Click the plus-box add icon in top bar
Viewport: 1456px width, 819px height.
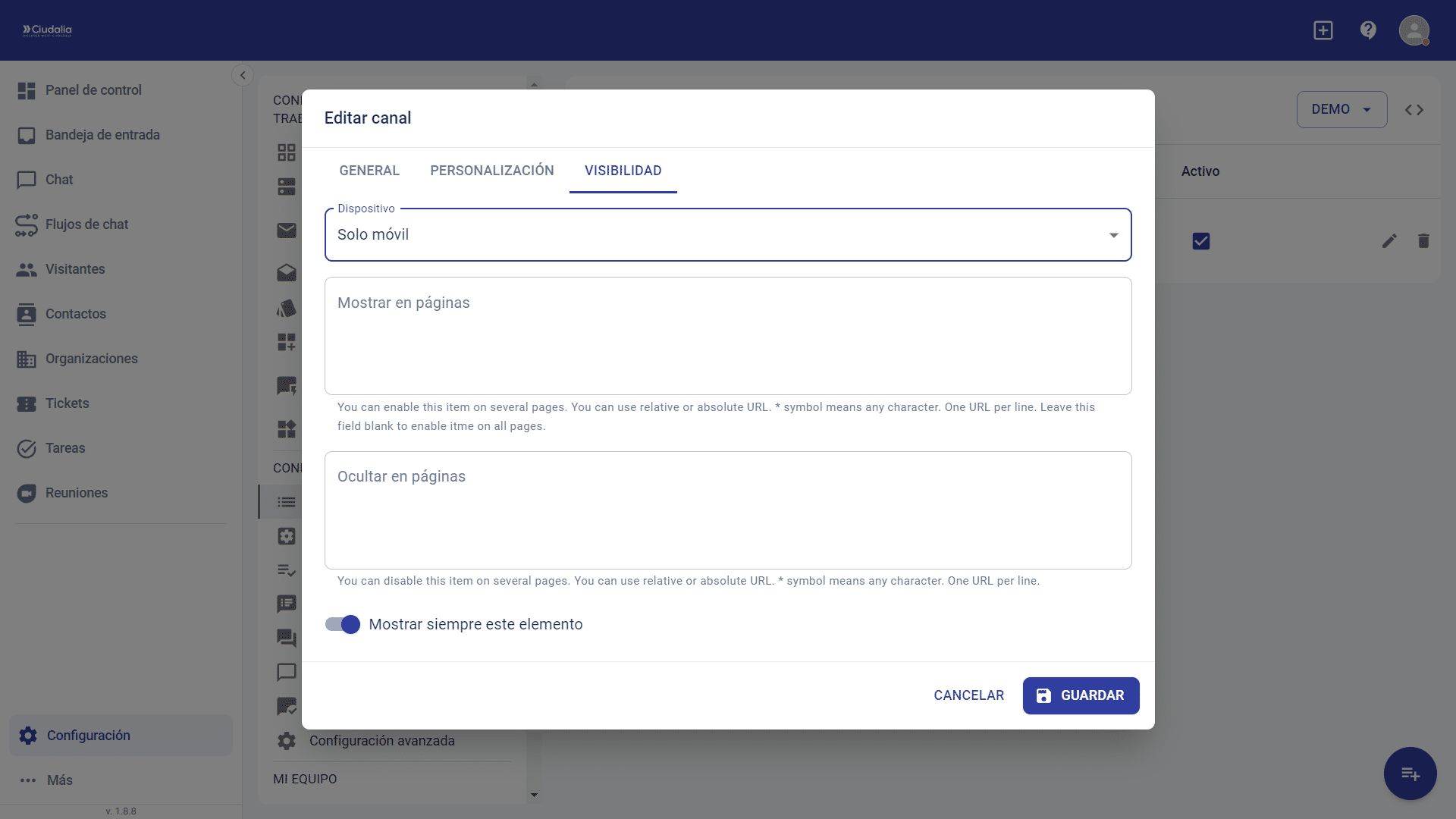tap(1323, 30)
